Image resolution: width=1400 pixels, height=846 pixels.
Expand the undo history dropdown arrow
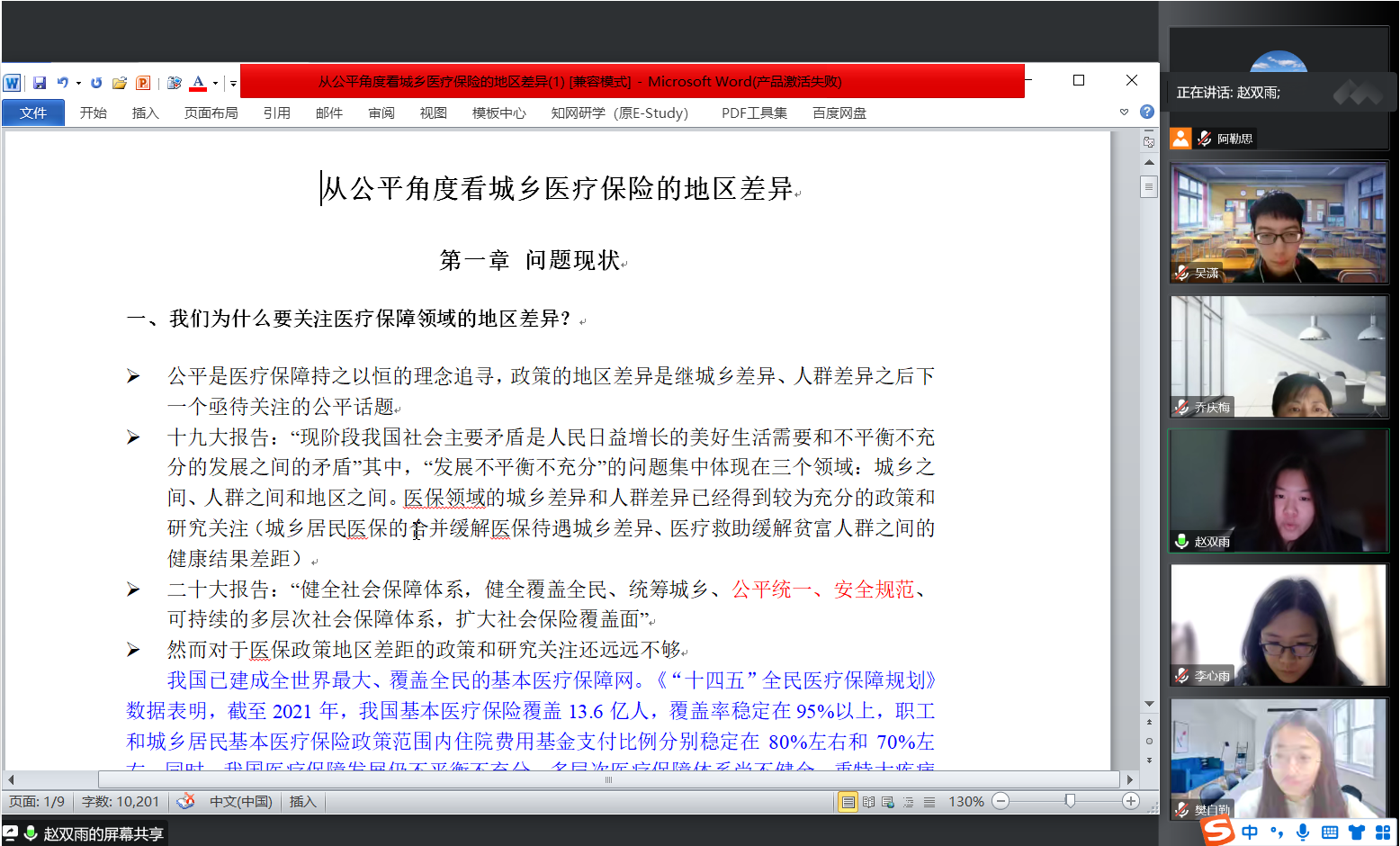pos(78,83)
